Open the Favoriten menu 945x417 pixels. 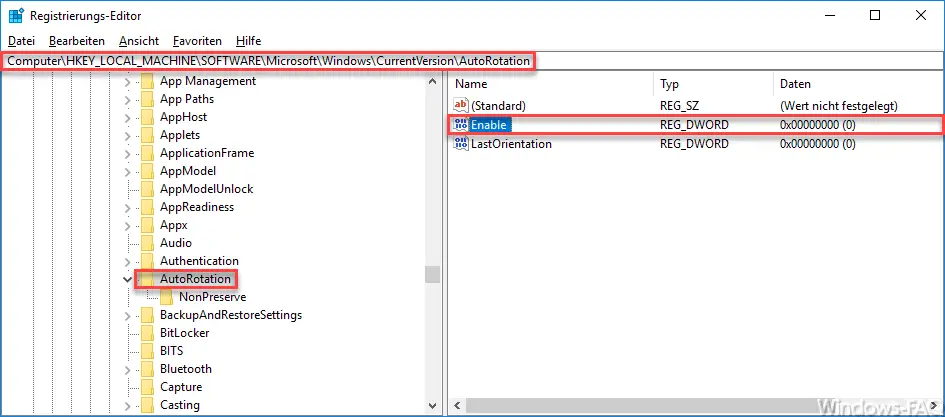197,41
